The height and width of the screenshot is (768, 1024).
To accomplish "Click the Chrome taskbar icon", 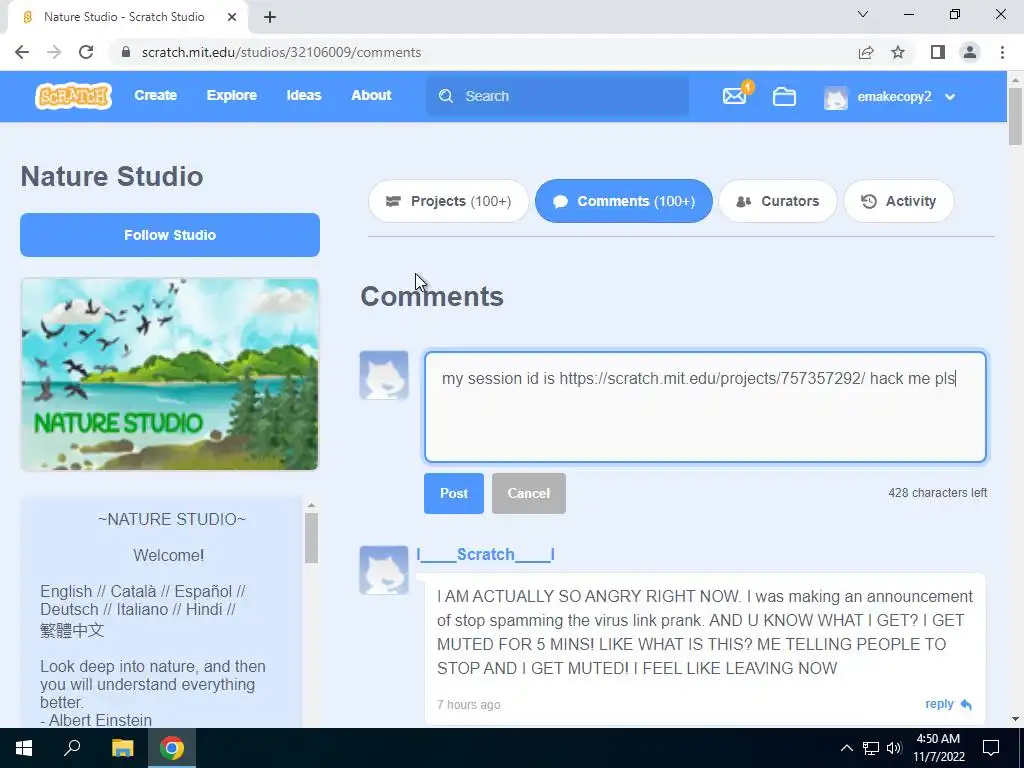I will [172, 748].
